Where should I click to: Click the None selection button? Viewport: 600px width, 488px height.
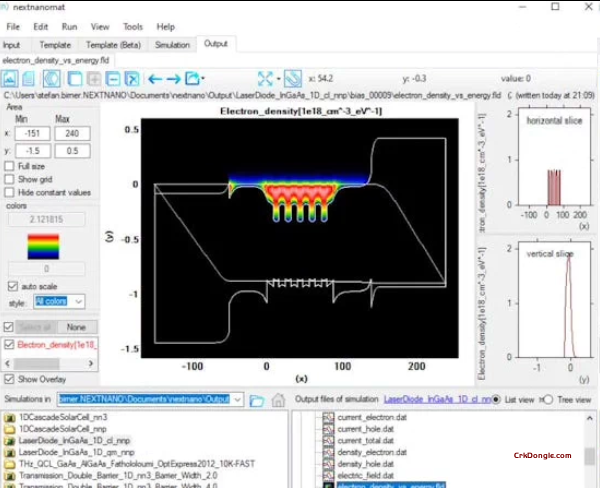click(75, 327)
